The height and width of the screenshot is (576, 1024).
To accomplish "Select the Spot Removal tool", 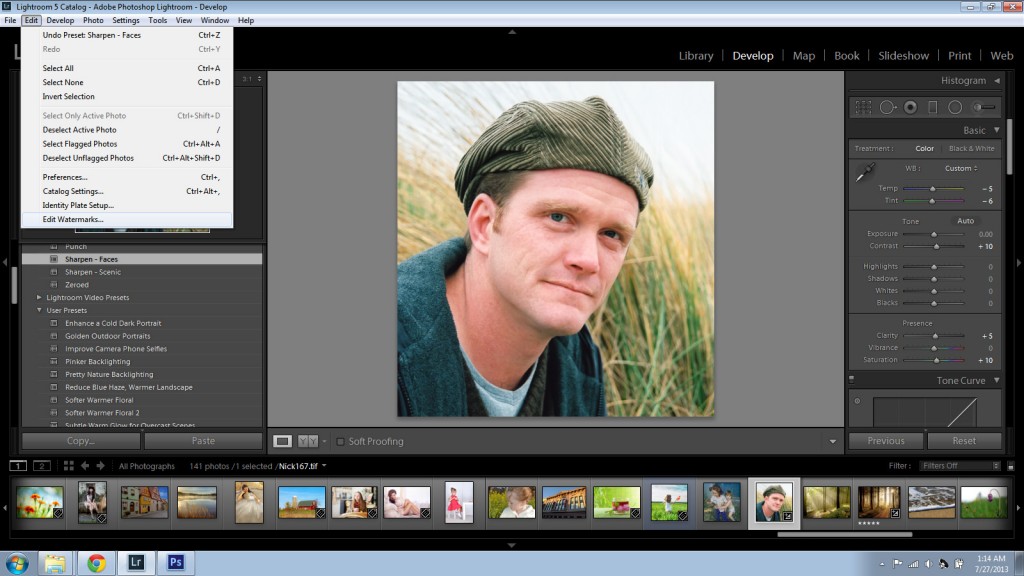I will pyautogui.click(x=887, y=107).
